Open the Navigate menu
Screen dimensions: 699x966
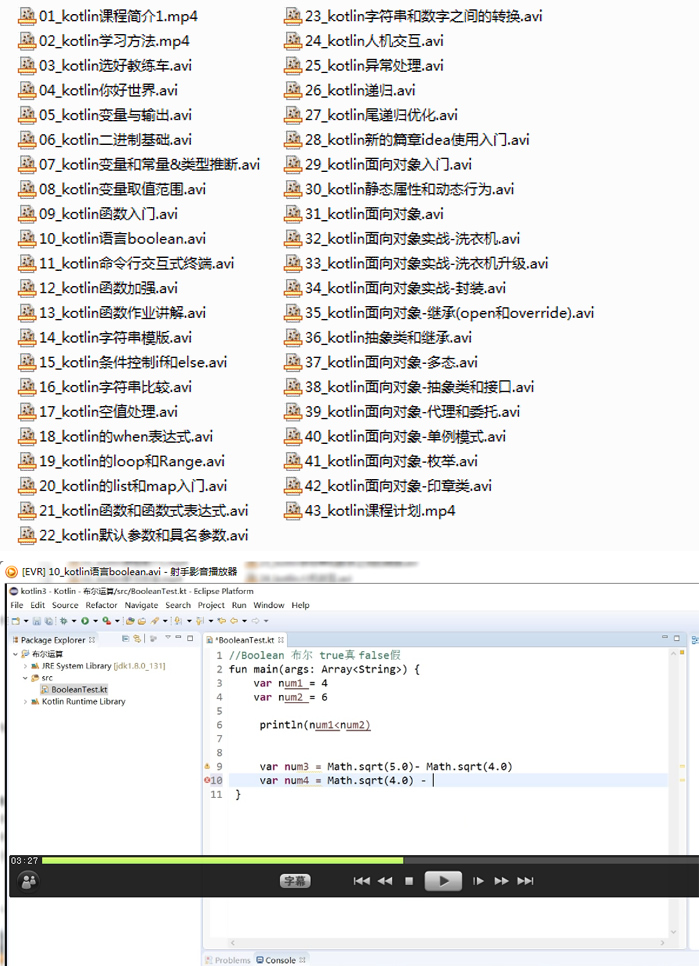point(141,605)
